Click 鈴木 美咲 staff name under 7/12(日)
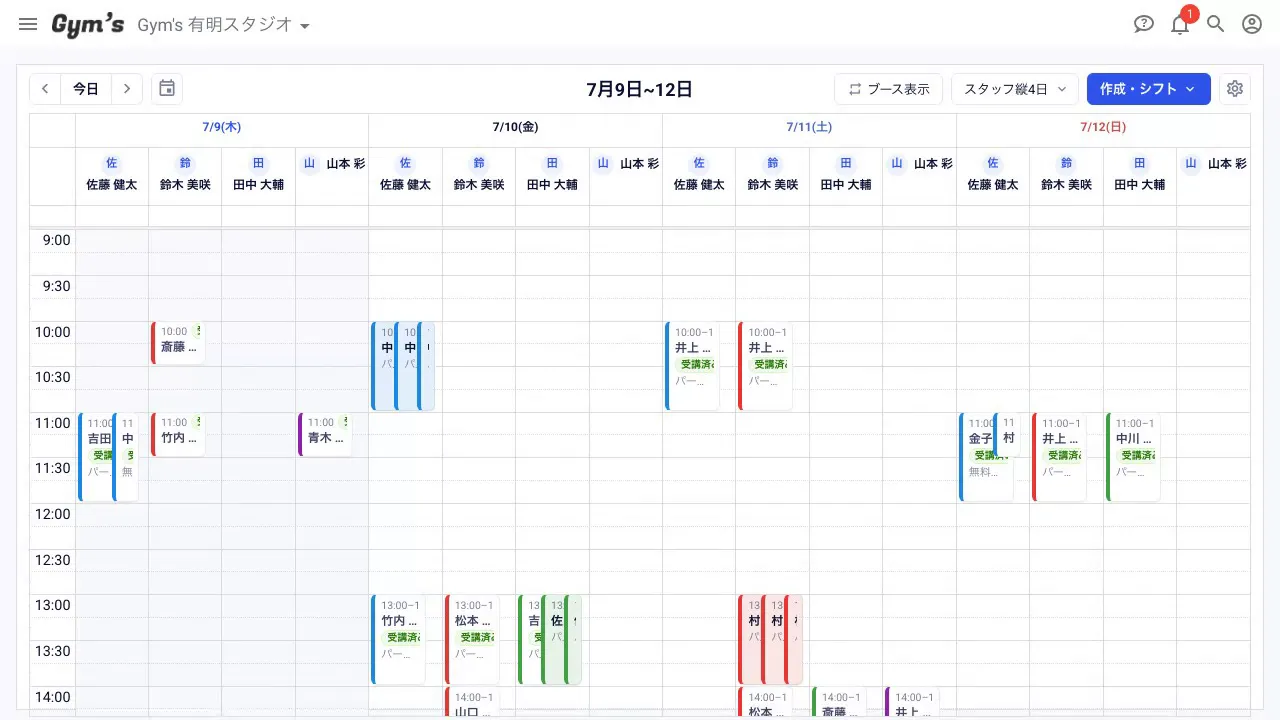 coord(1066,185)
